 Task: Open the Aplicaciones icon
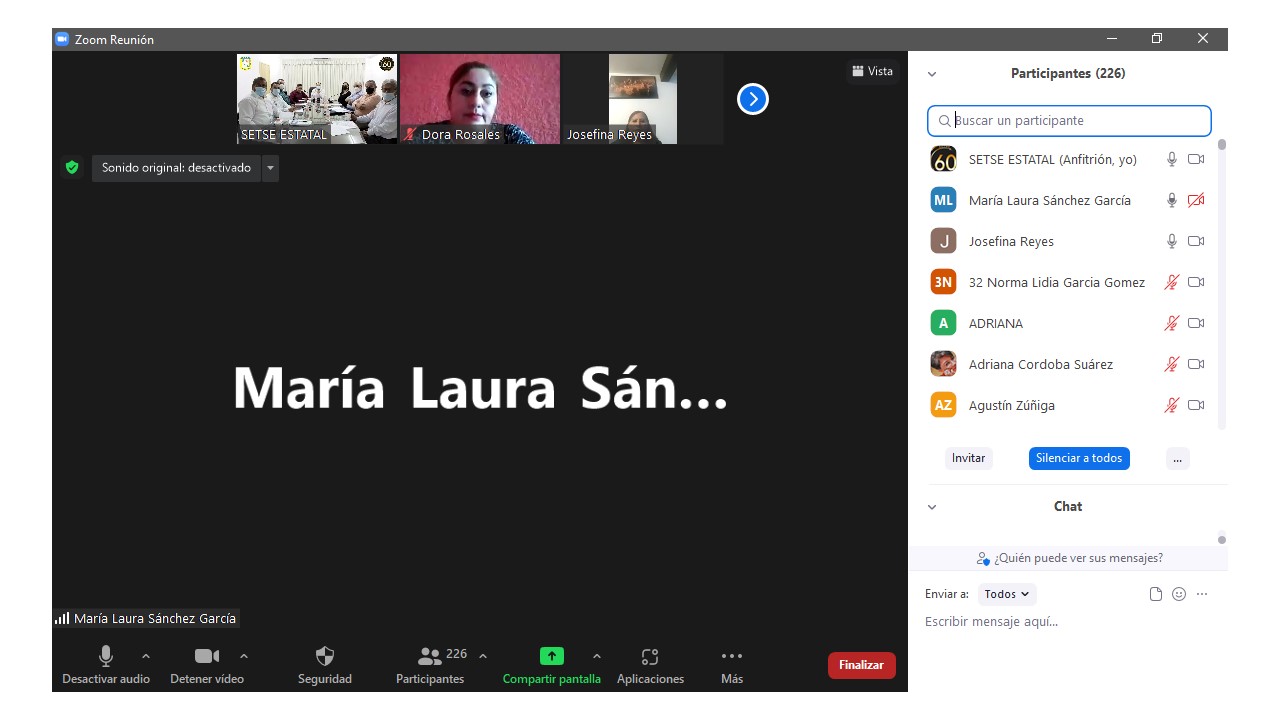650,657
